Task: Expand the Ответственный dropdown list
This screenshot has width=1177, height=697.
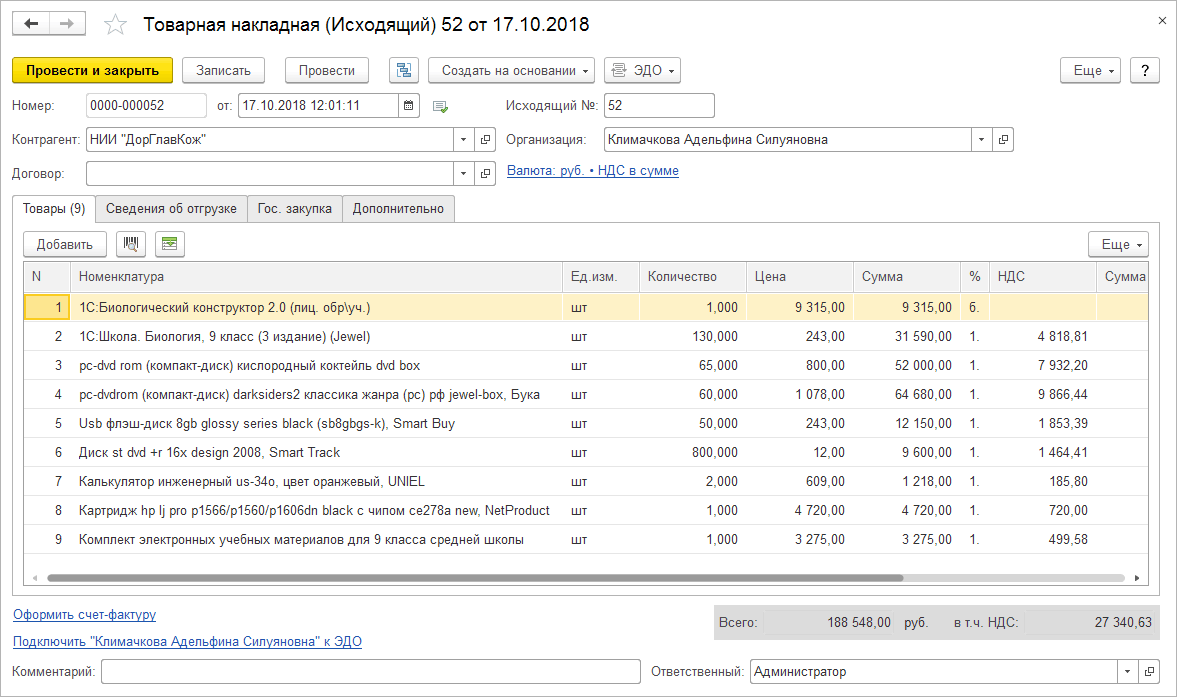Action: 1129,672
